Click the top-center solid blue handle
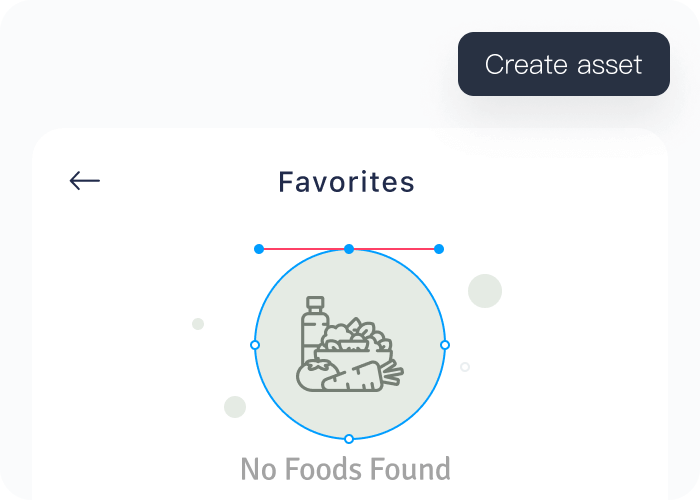 [349, 249]
